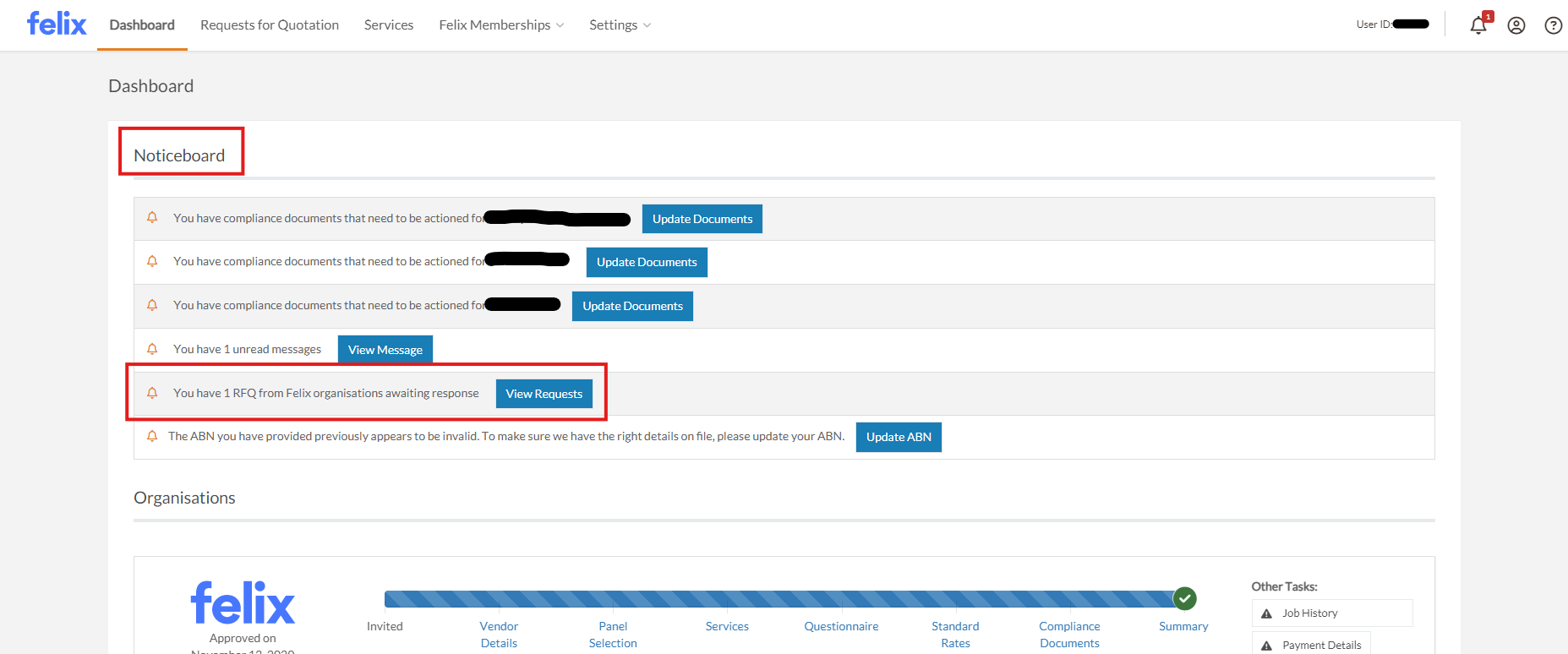This screenshot has height=654, width=1568.
Task: Go to the Dashboard tab
Action: pos(142,25)
